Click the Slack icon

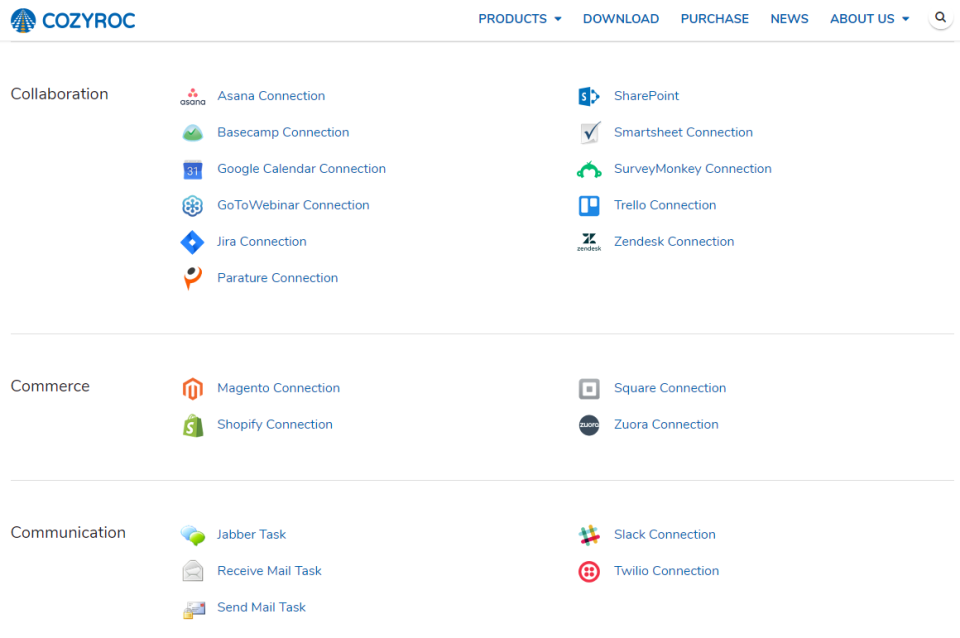tap(589, 534)
